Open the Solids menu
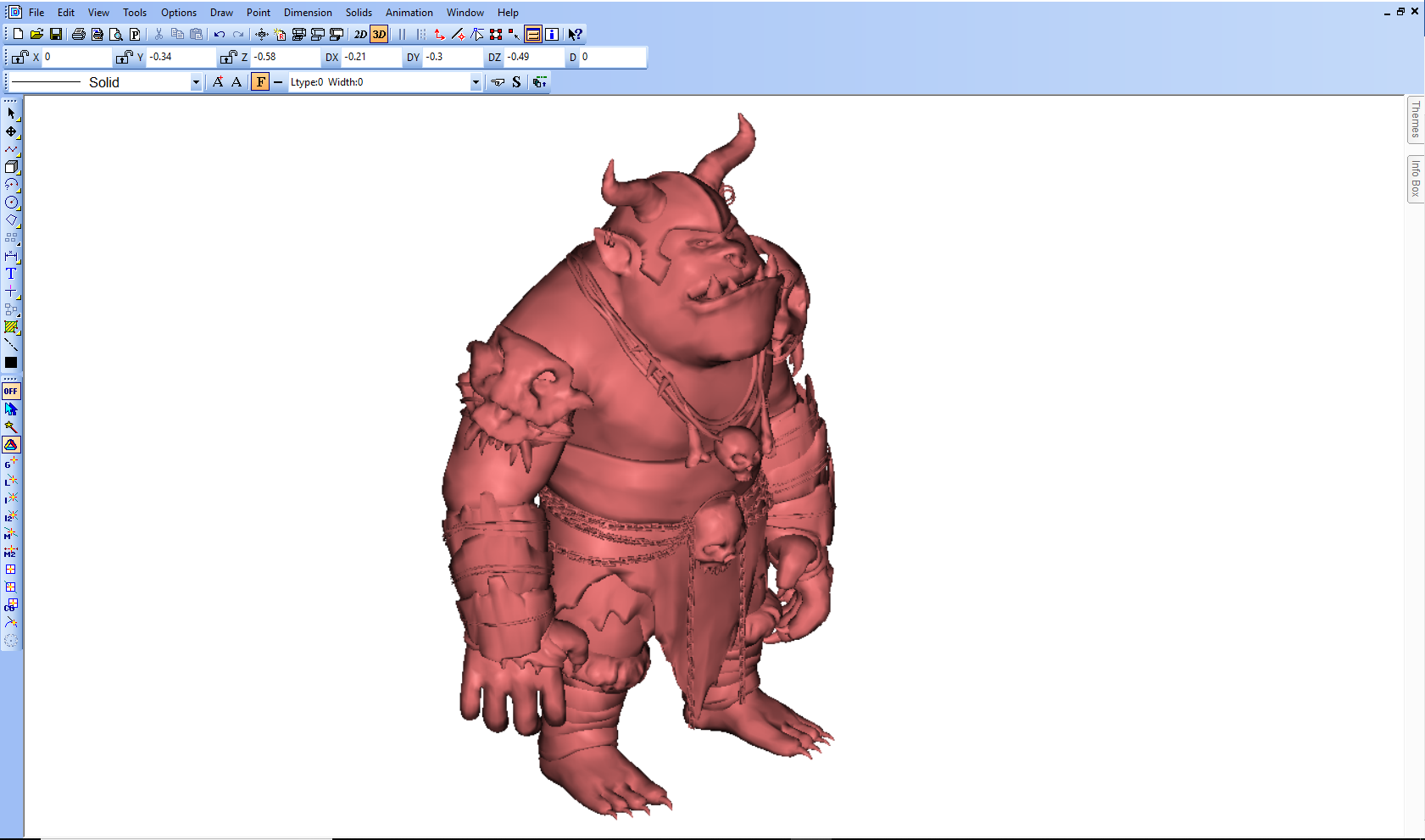 [359, 13]
